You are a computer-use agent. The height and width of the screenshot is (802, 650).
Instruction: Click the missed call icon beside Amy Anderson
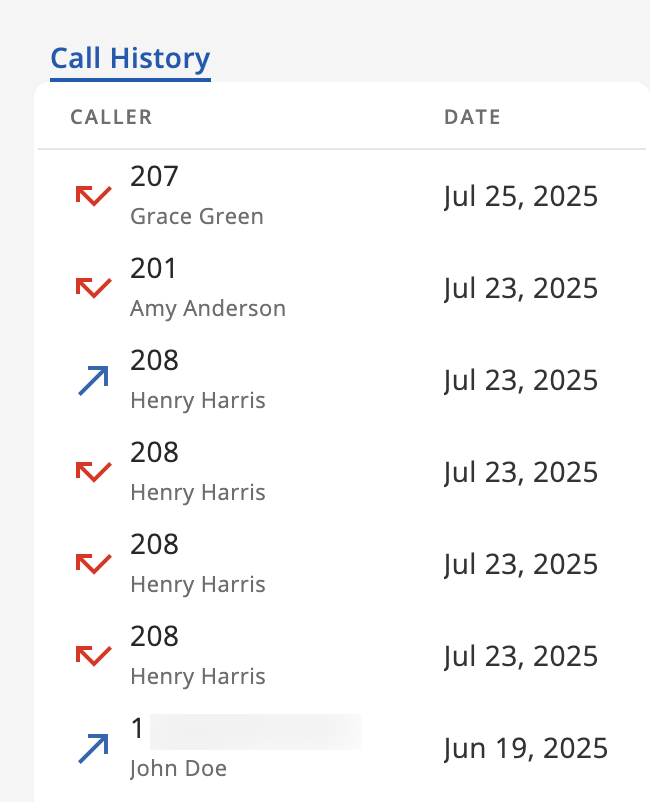[93, 288]
